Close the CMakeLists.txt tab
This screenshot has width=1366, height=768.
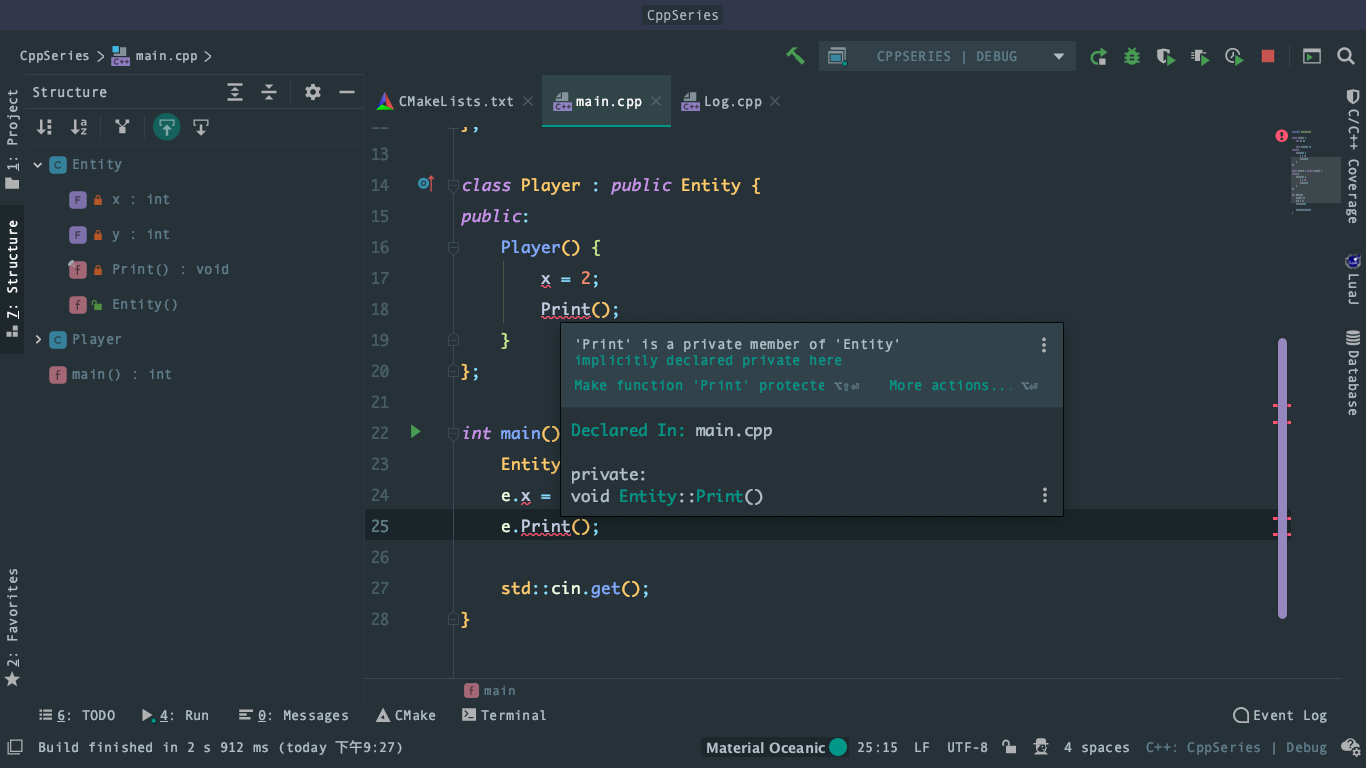527,101
